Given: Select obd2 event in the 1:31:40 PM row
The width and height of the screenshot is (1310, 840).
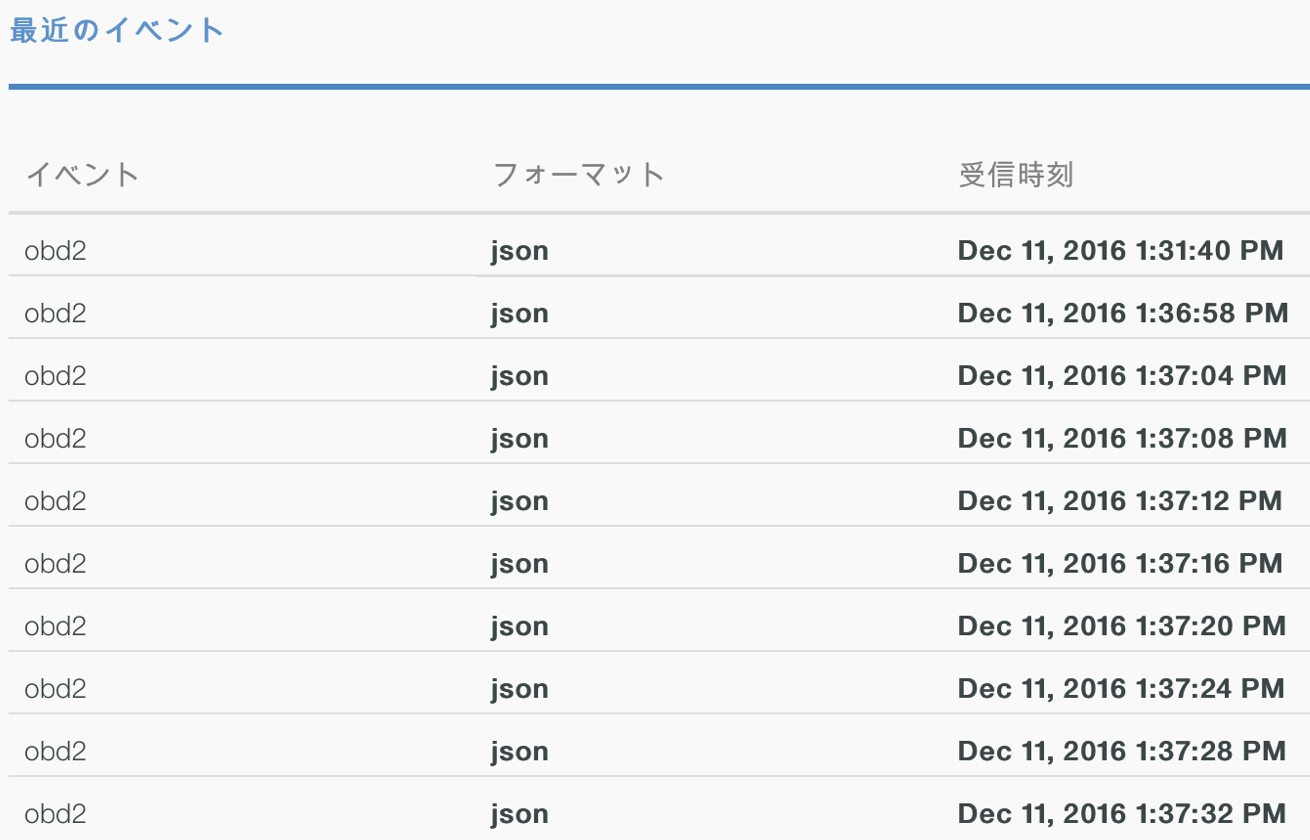Looking at the screenshot, I should (x=55, y=250).
